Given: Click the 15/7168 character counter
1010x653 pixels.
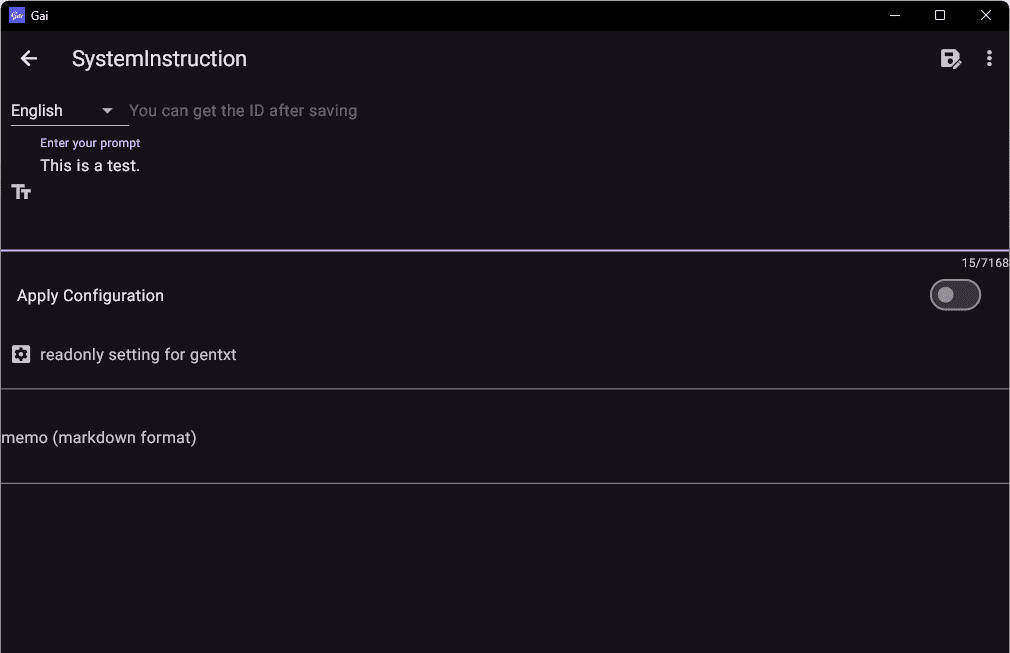Looking at the screenshot, I should (984, 263).
